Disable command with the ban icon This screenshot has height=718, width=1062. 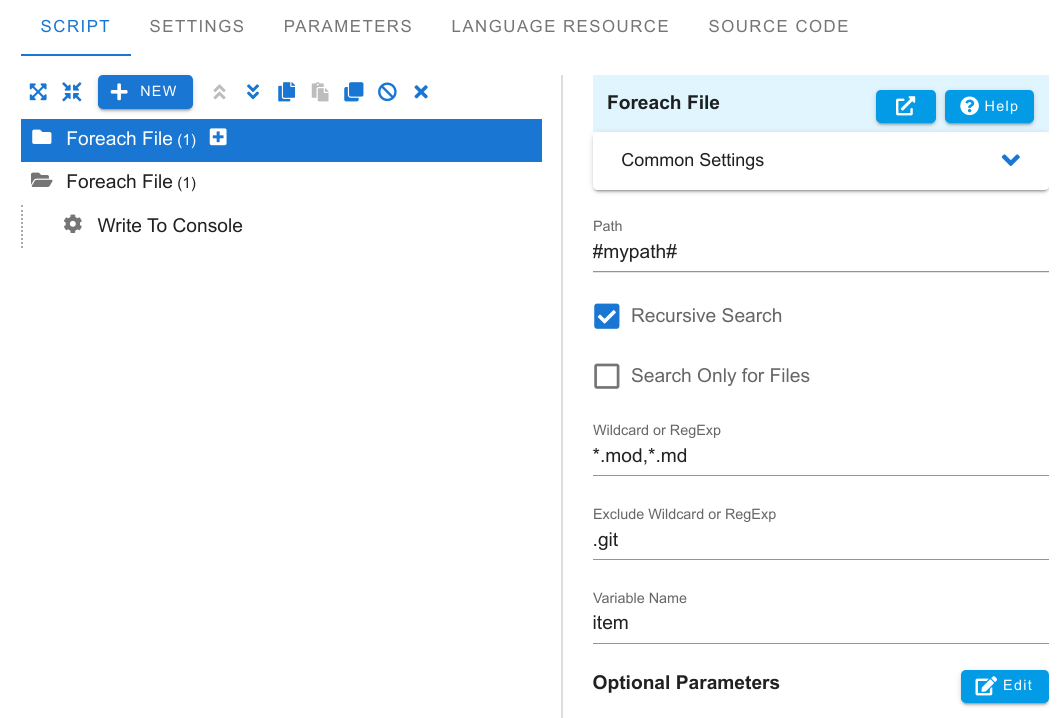(x=387, y=91)
